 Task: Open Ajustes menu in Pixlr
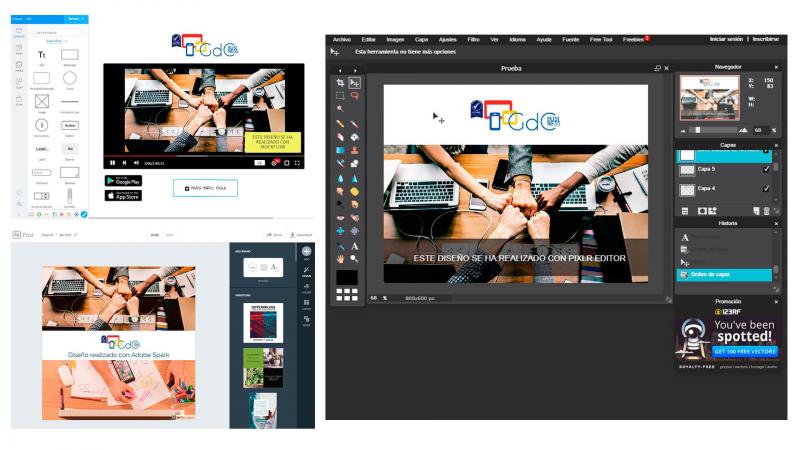pos(447,39)
